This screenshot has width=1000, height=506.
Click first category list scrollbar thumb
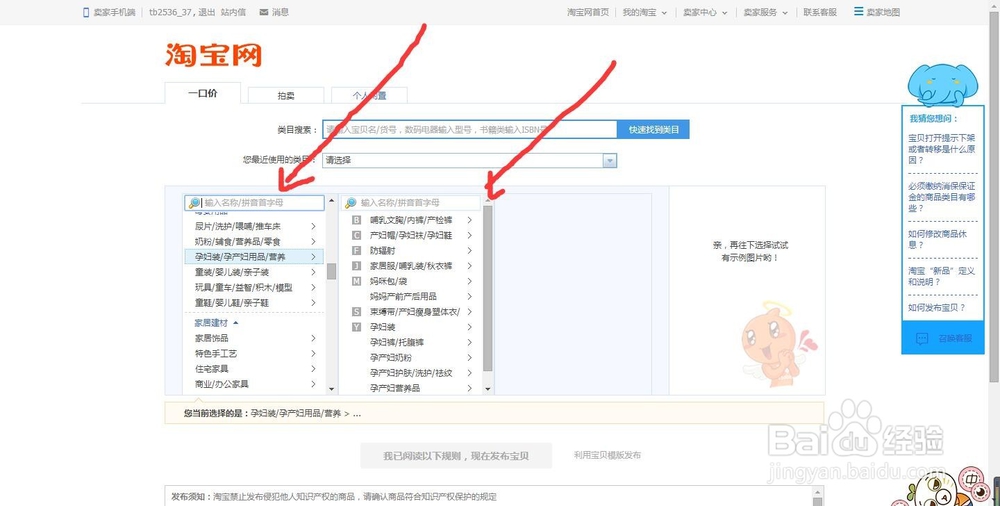[x=332, y=271]
